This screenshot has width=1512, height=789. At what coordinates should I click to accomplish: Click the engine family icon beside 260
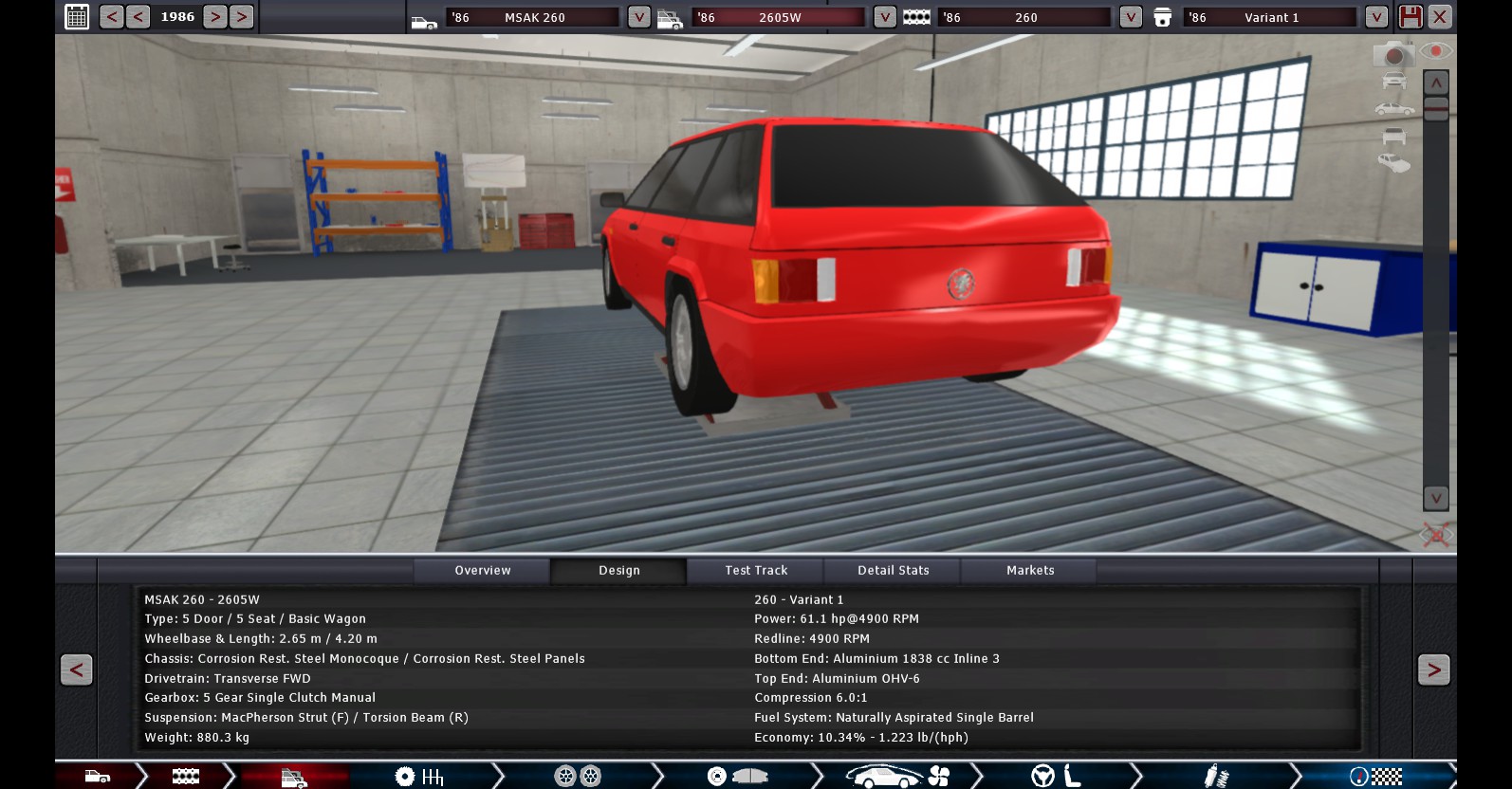916,17
